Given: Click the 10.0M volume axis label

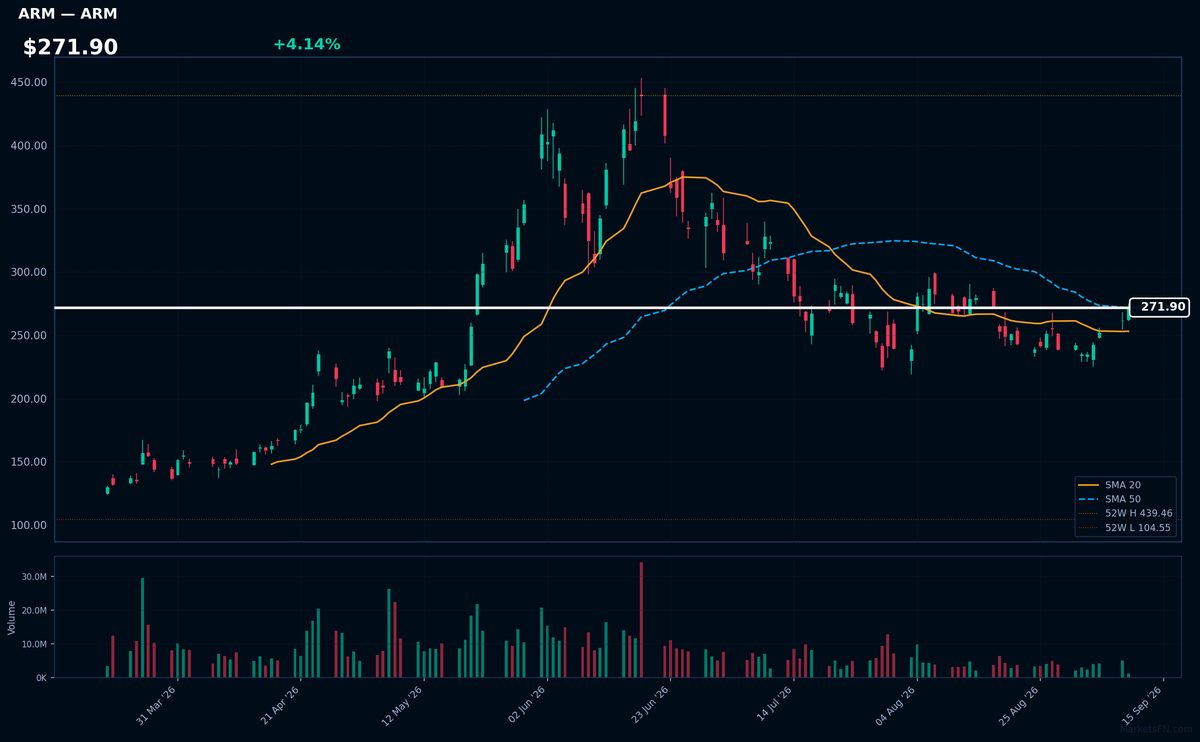Looking at the screenshot, I should point(34,644).
